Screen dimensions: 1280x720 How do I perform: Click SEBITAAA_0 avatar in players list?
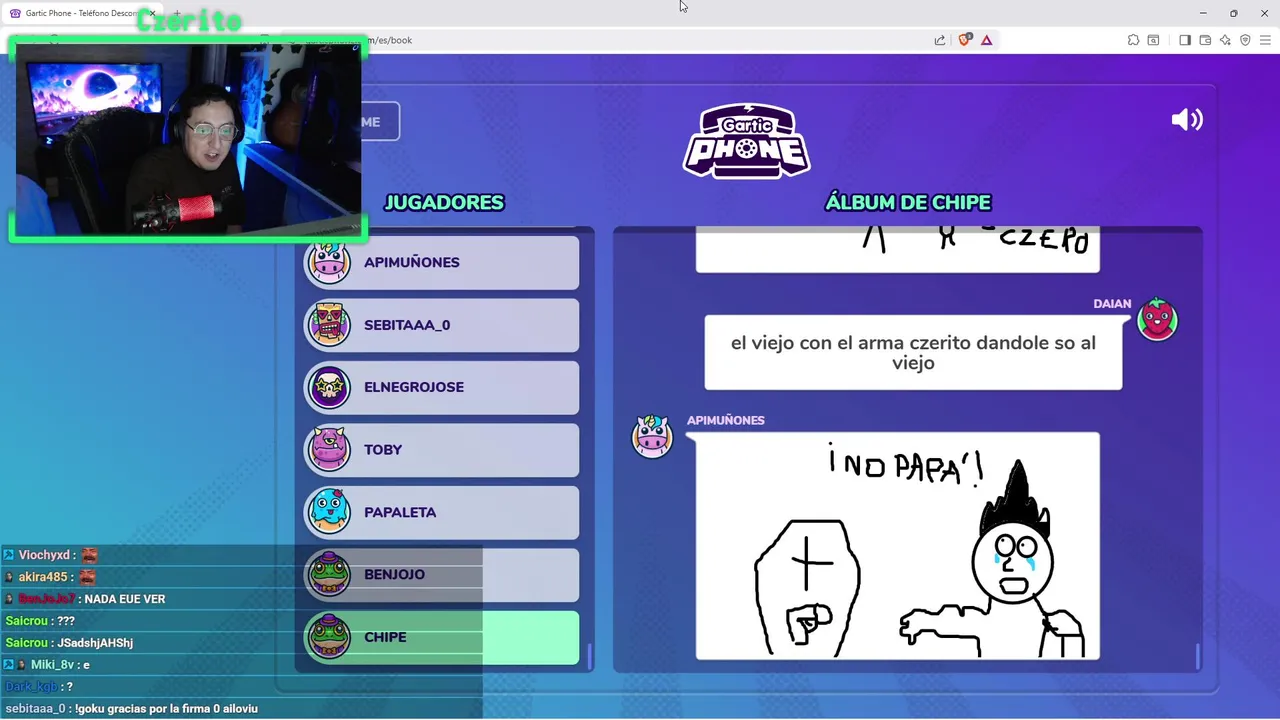329,325
